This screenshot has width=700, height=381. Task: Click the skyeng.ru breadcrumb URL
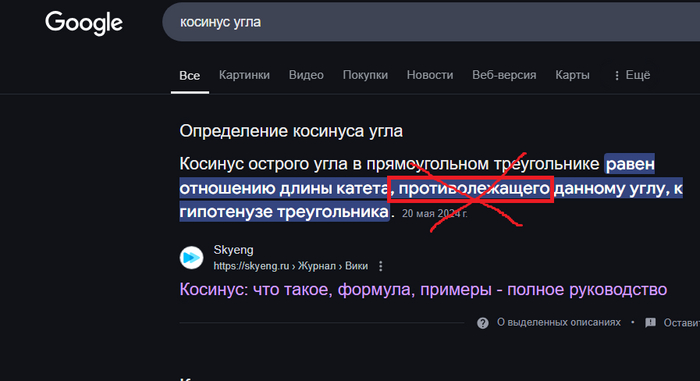(x=291, y=266)
